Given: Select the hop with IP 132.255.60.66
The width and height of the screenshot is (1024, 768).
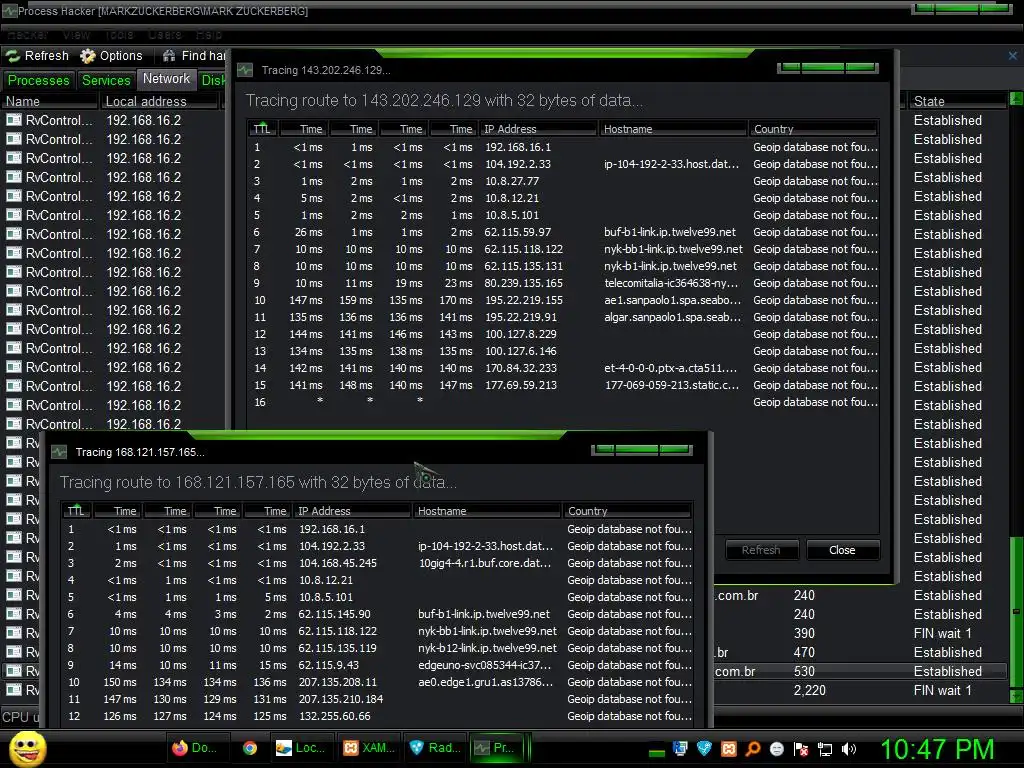Looking at the screenshot, I should pos(377,716).
